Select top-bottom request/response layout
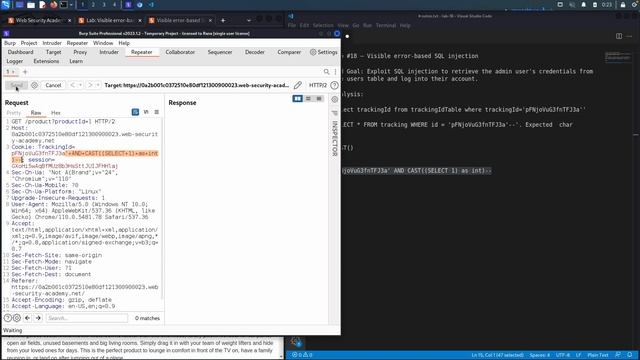The width and height of the screenshot is (640, 360). point(308,98)
